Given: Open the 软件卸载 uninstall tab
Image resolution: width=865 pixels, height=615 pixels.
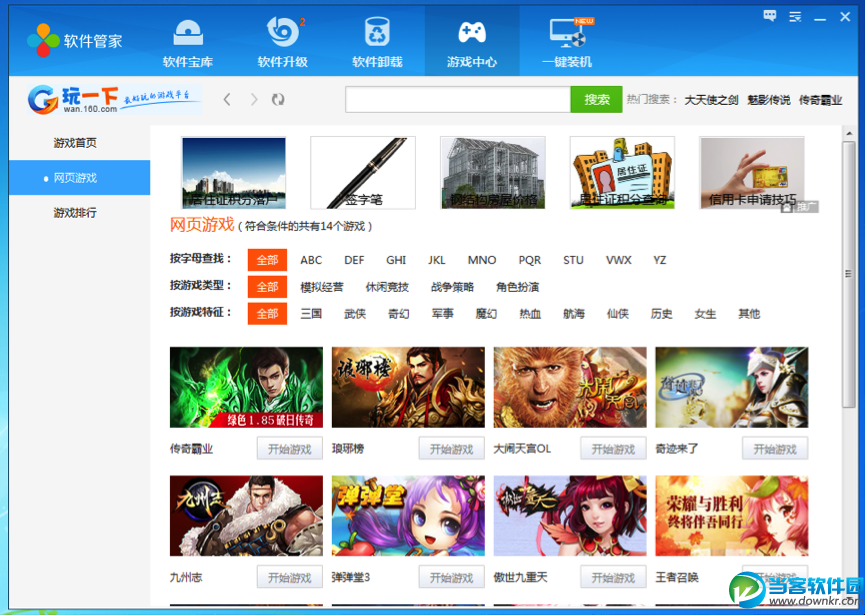Looking at the screenshot, I should click(377, 42).
